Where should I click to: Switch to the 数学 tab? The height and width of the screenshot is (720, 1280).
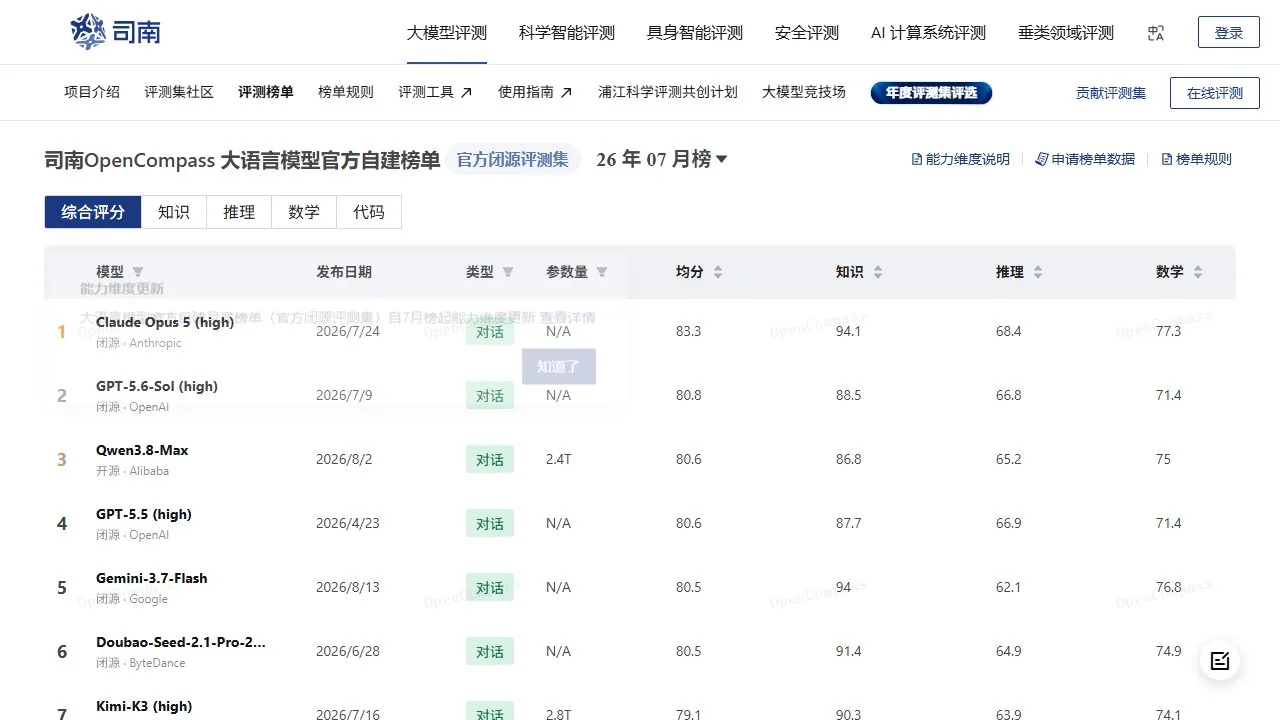point(304,212)
